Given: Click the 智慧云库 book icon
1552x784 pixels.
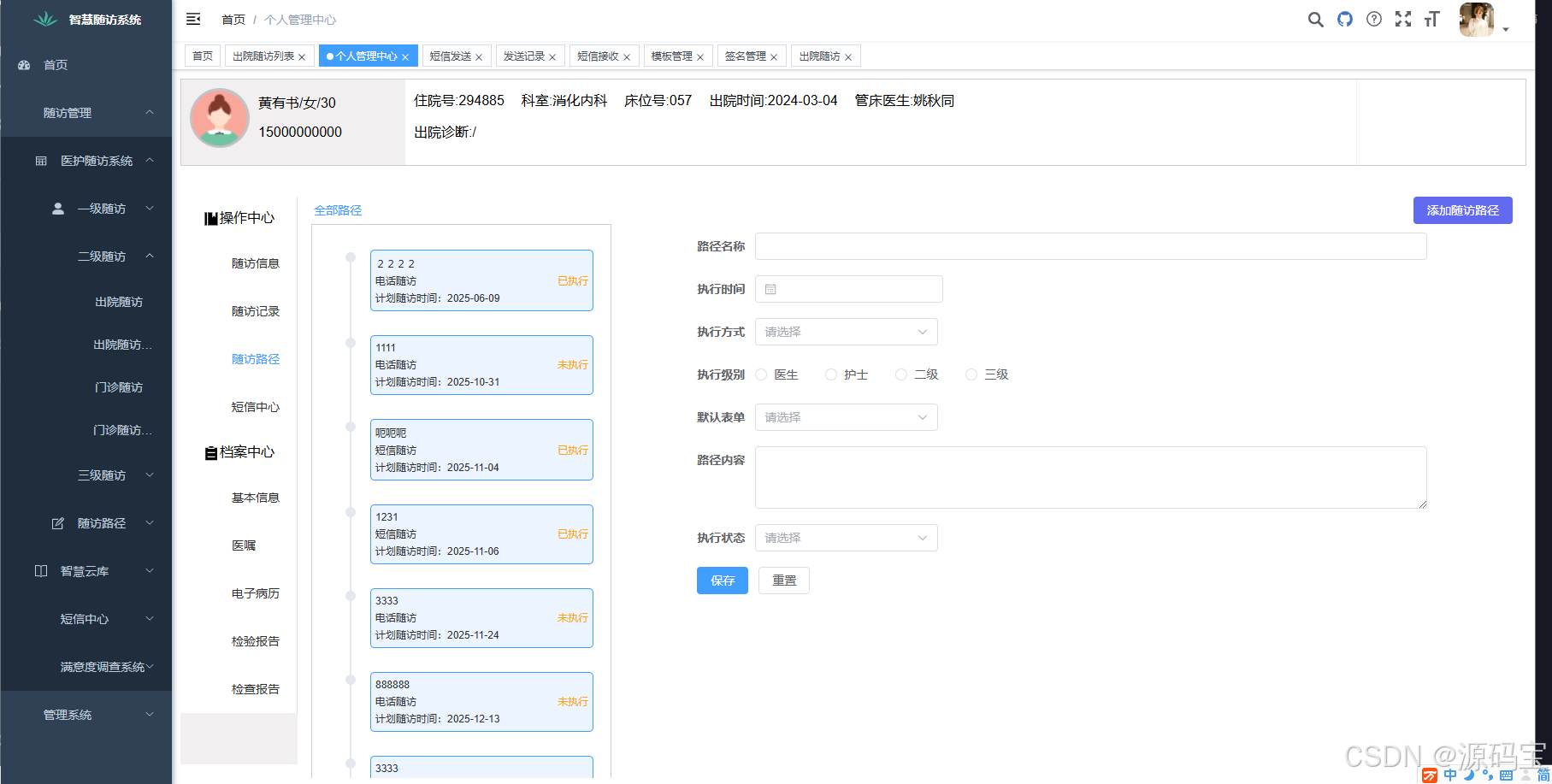Looking at the screenshot, I should (x=41, y=571).
